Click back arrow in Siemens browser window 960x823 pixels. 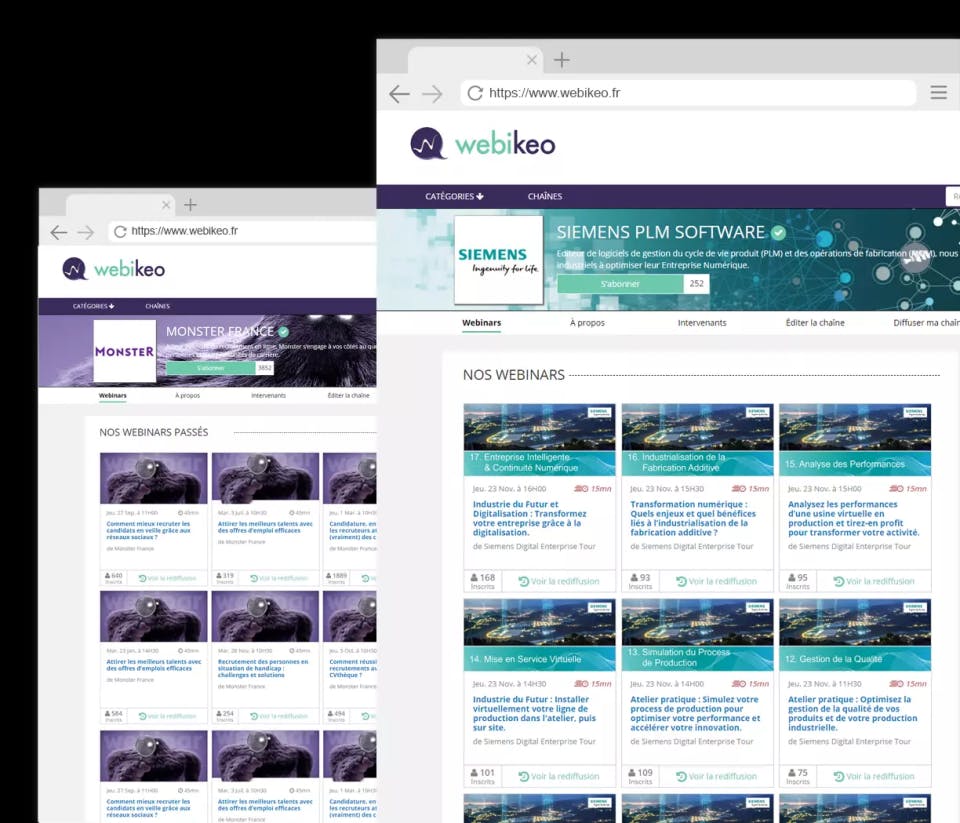coord(399,94)
